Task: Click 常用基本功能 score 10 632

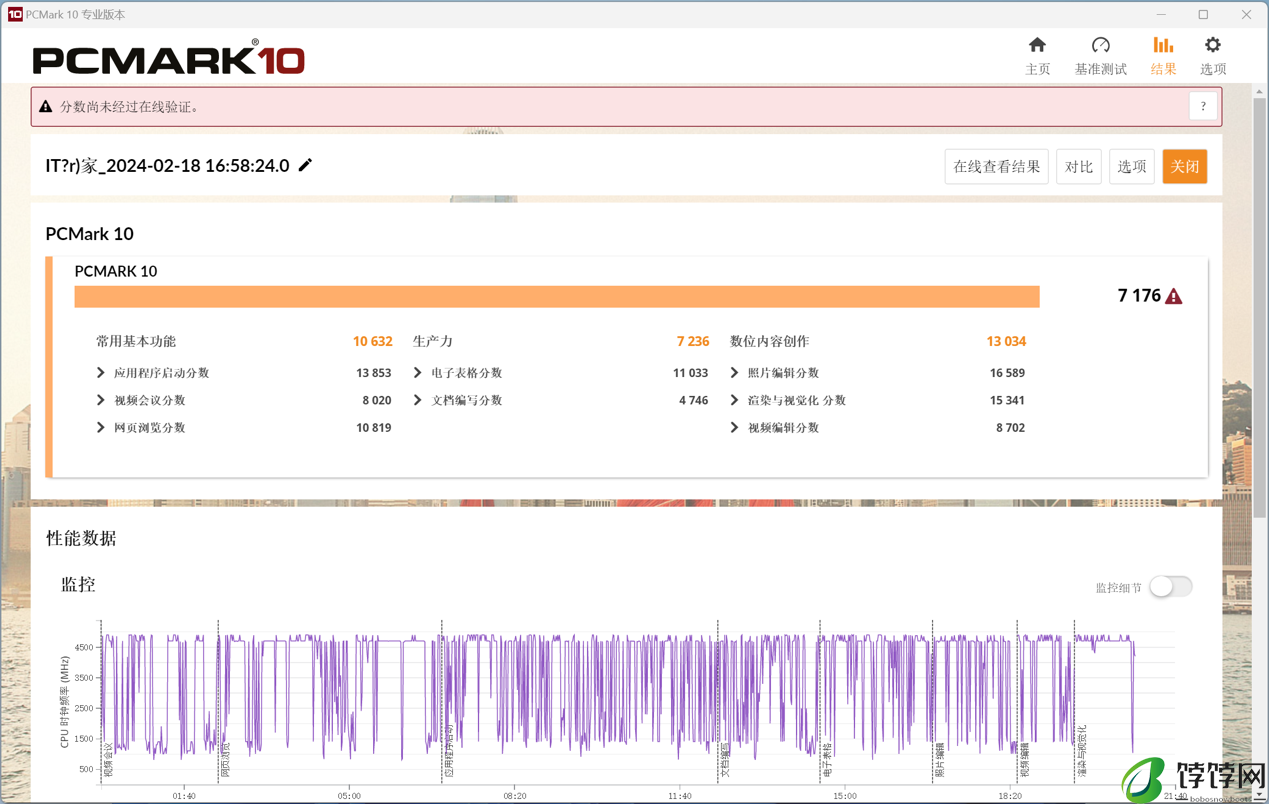Action: click(x=372, y=341)
